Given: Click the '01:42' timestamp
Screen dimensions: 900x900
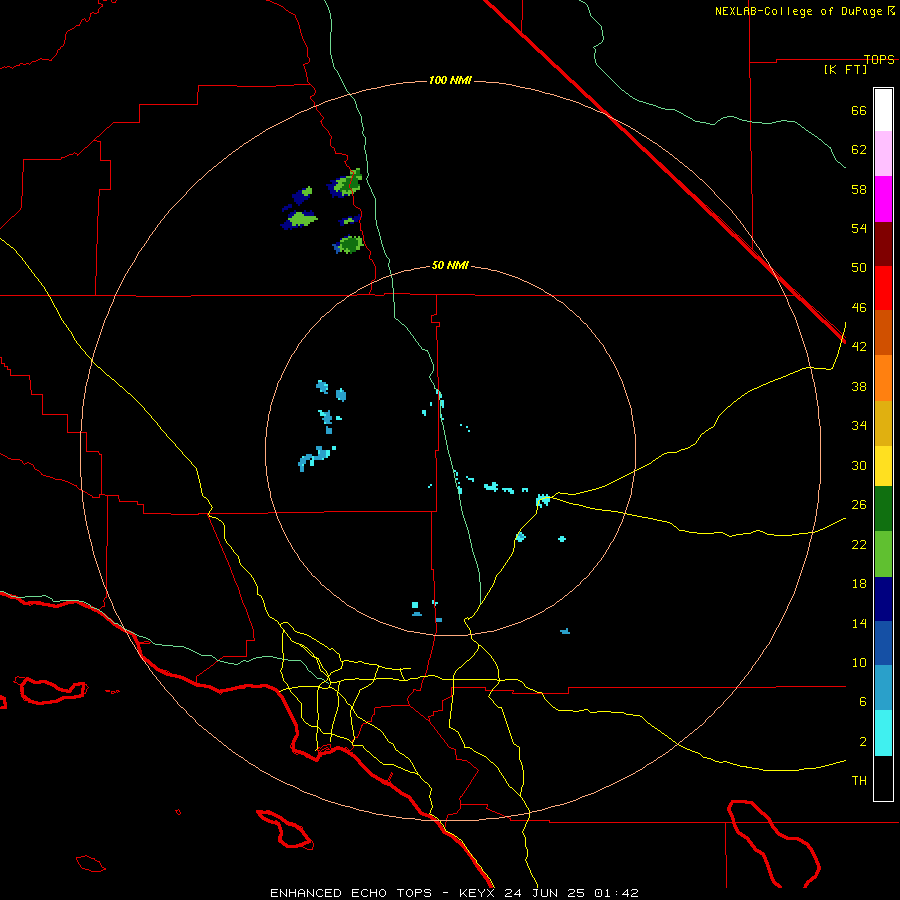Looking at the screenshot, I should (616, 893).
